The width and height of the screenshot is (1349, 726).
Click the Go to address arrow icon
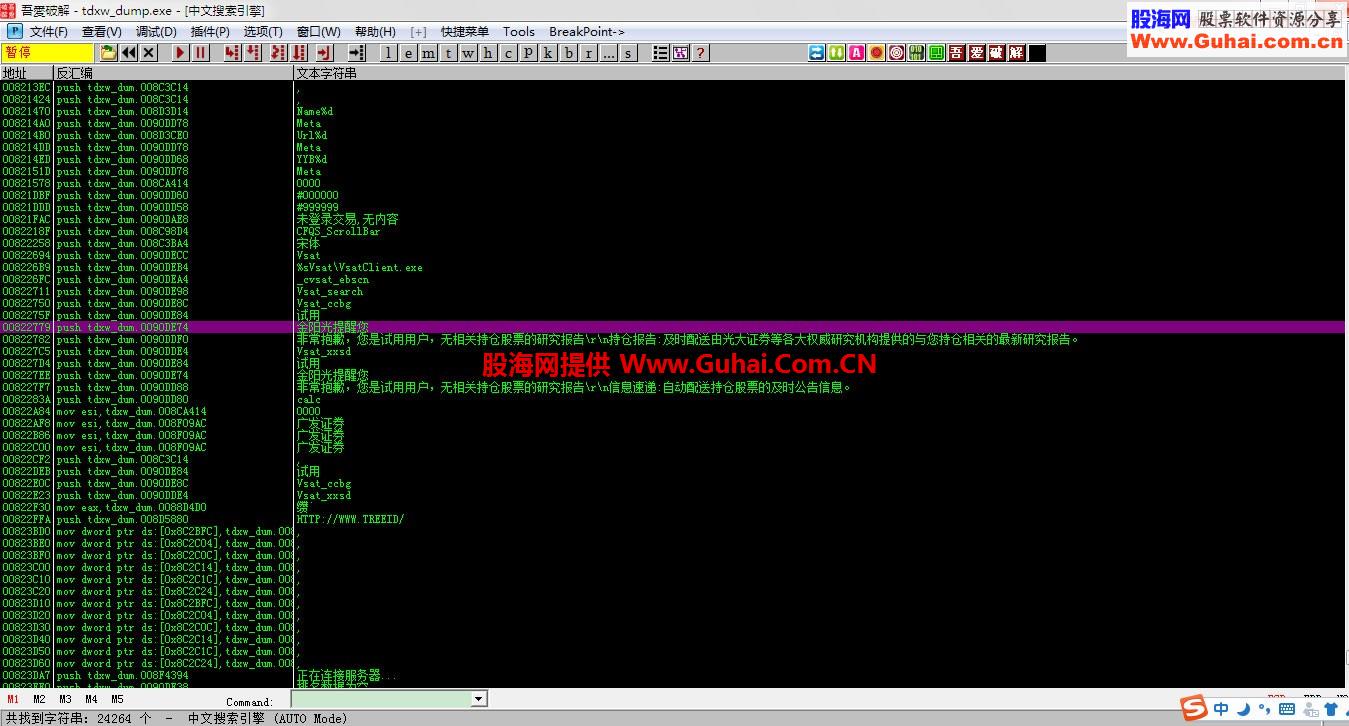[x=357, y=53]
